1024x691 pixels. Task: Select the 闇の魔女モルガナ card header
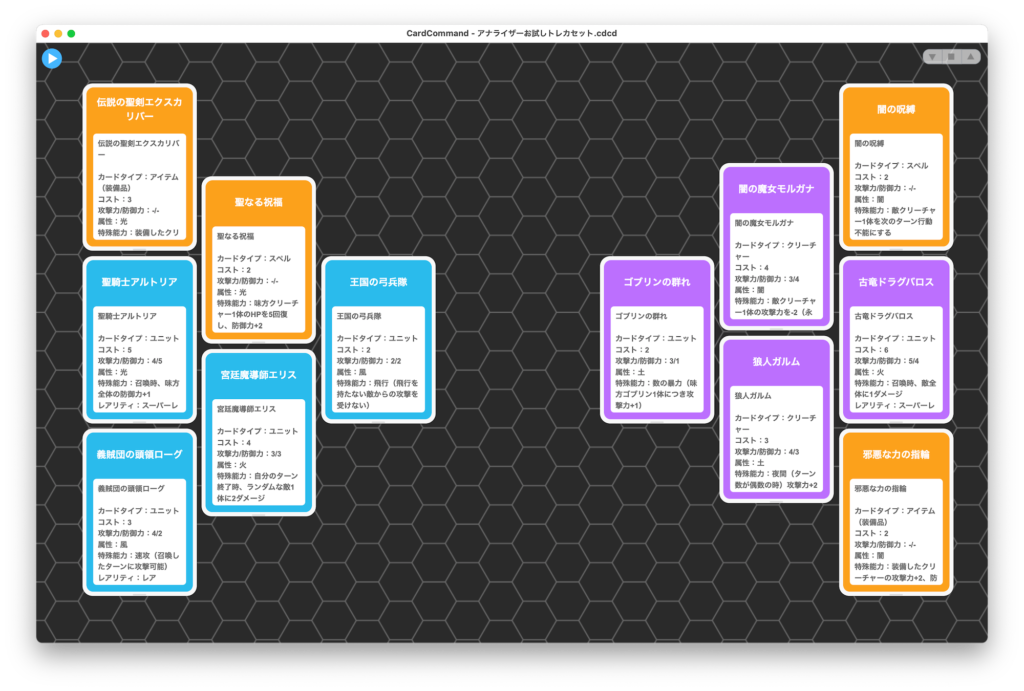point(776,189)
